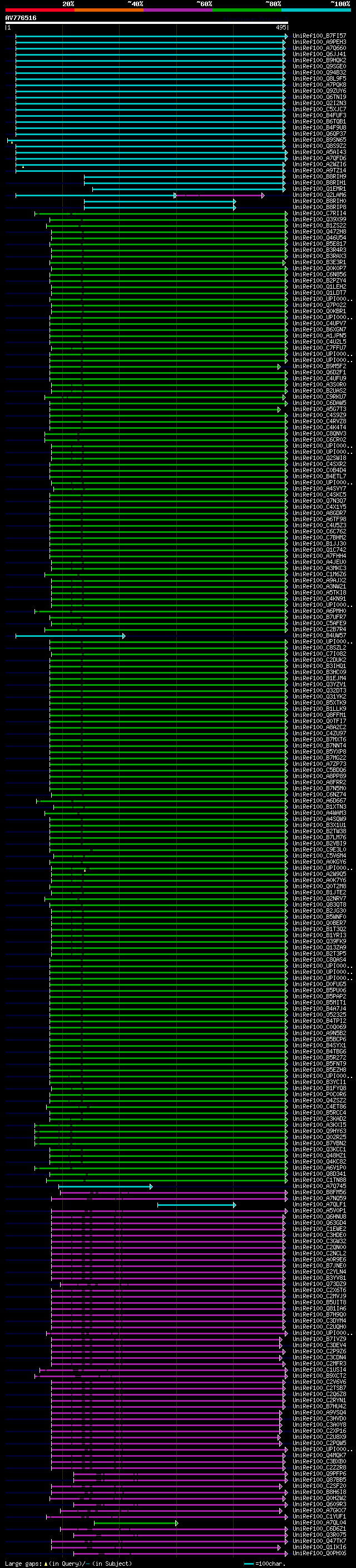The image size is (356, 1568).
Task: Click the UniRef100_Q2LAM6 label
Action: pyautogui.click(x=319, y=195)
